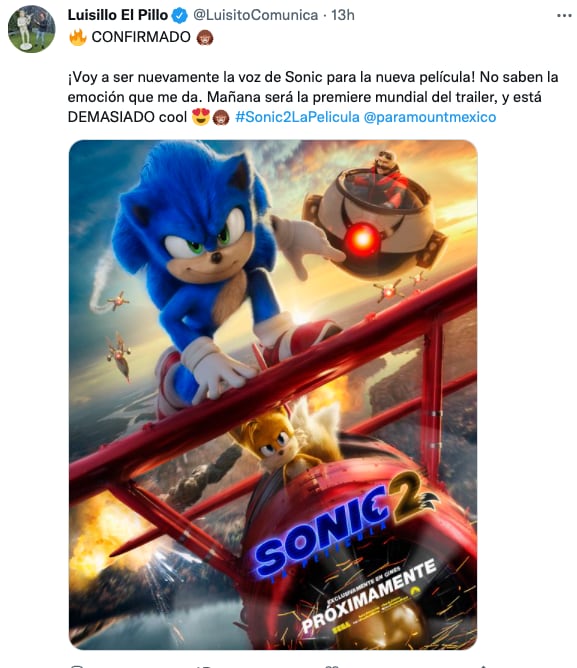Click the retweet icon under the poster

tap(204, 666)
